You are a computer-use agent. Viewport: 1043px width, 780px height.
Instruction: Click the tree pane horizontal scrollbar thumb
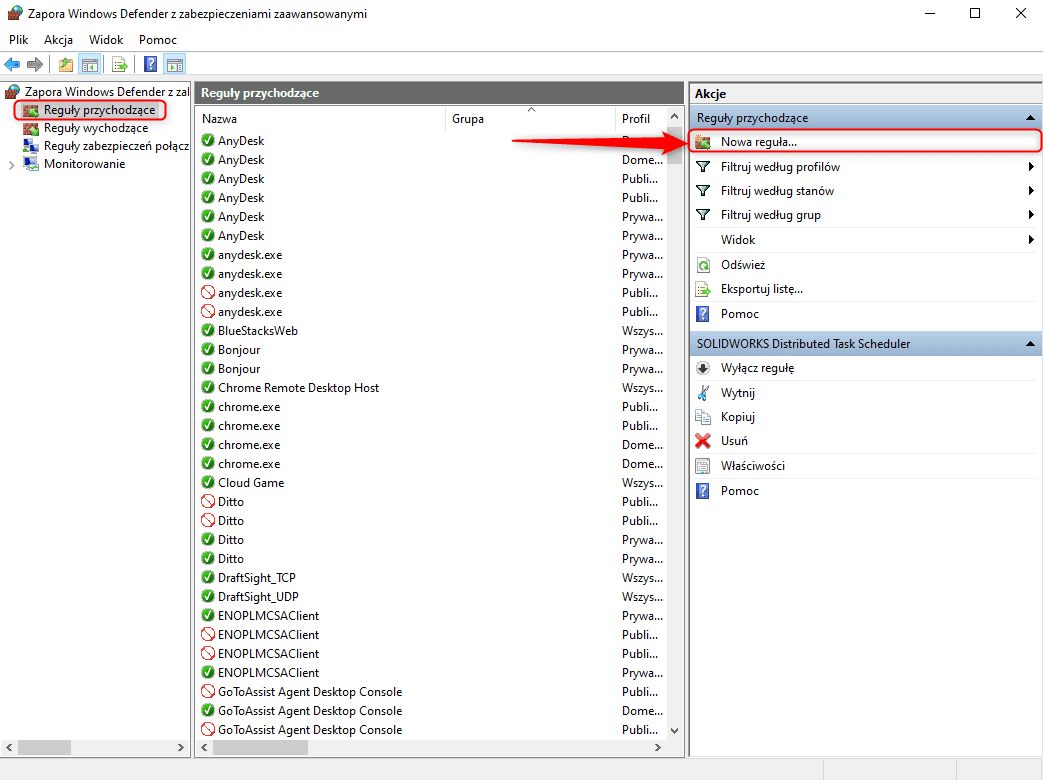coord(44,747)
